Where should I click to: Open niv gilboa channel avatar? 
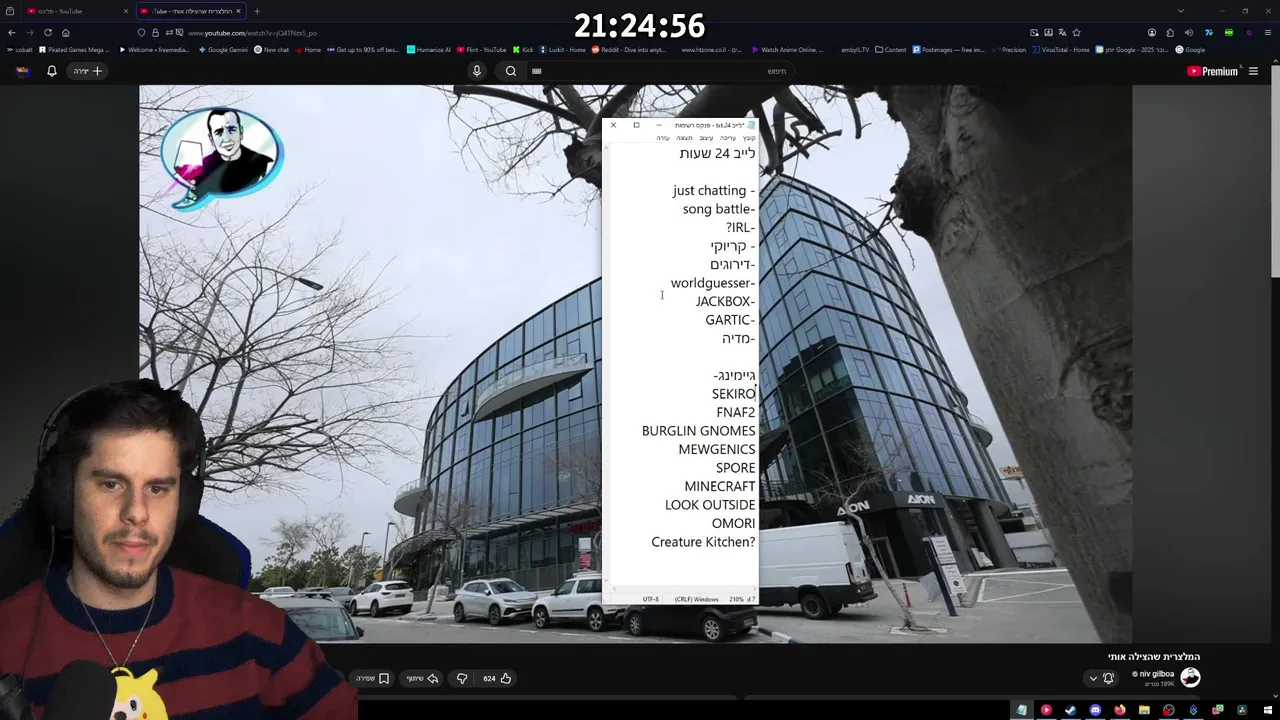pyautogui.click(x=1190, y=677)
